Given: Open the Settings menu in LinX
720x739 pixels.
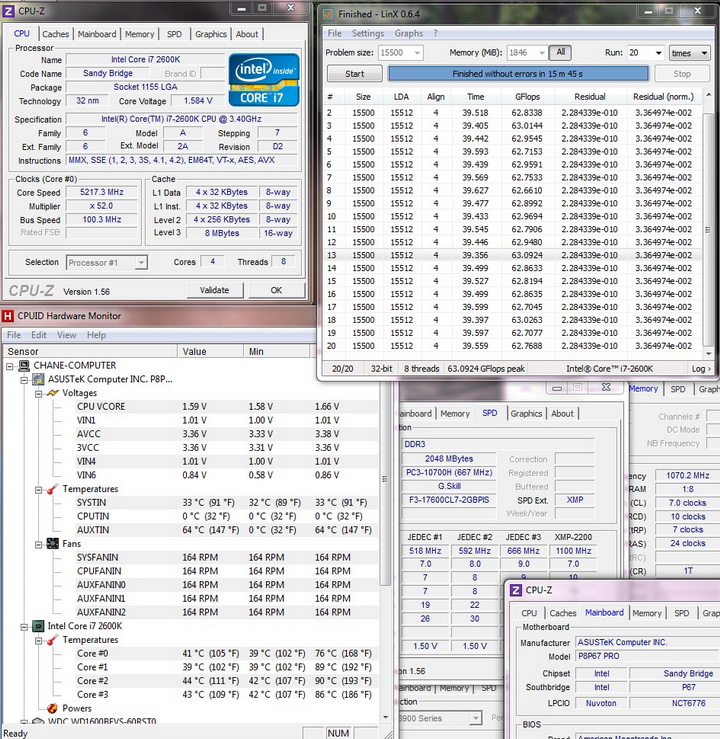Looking at the screenshot, I should point(368,33).
